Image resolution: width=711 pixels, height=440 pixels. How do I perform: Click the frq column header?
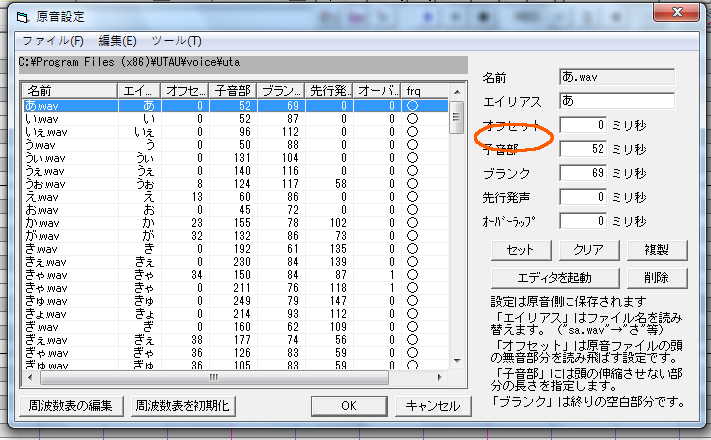(425, 91)
